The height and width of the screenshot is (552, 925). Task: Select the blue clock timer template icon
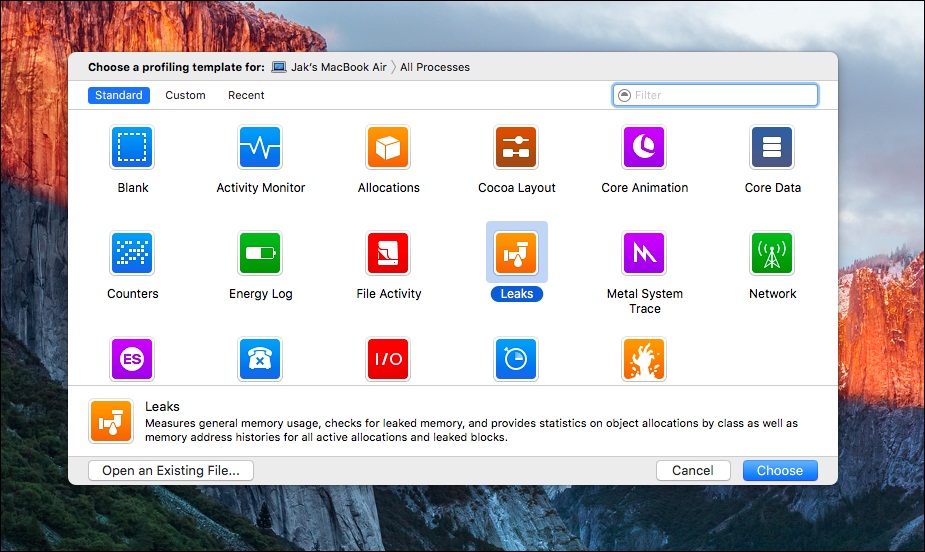(x=516, y=359)
